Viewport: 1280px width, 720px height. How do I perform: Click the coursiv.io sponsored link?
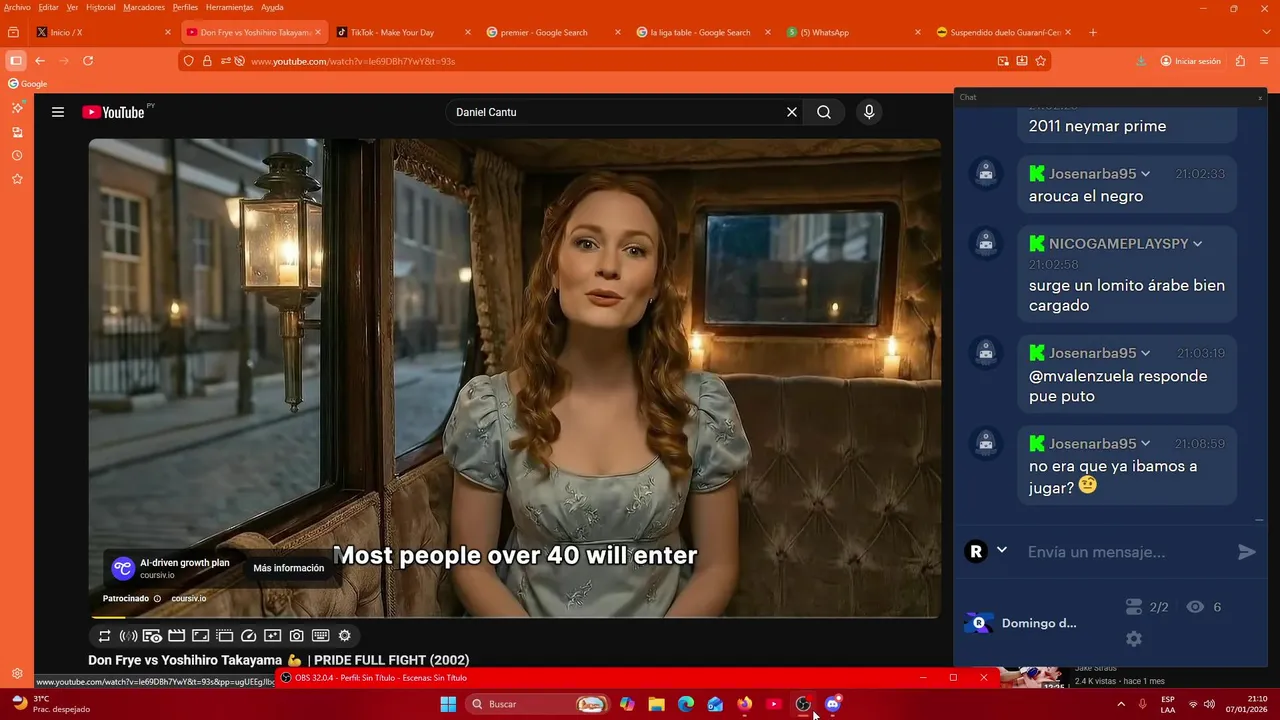(188, 598)
